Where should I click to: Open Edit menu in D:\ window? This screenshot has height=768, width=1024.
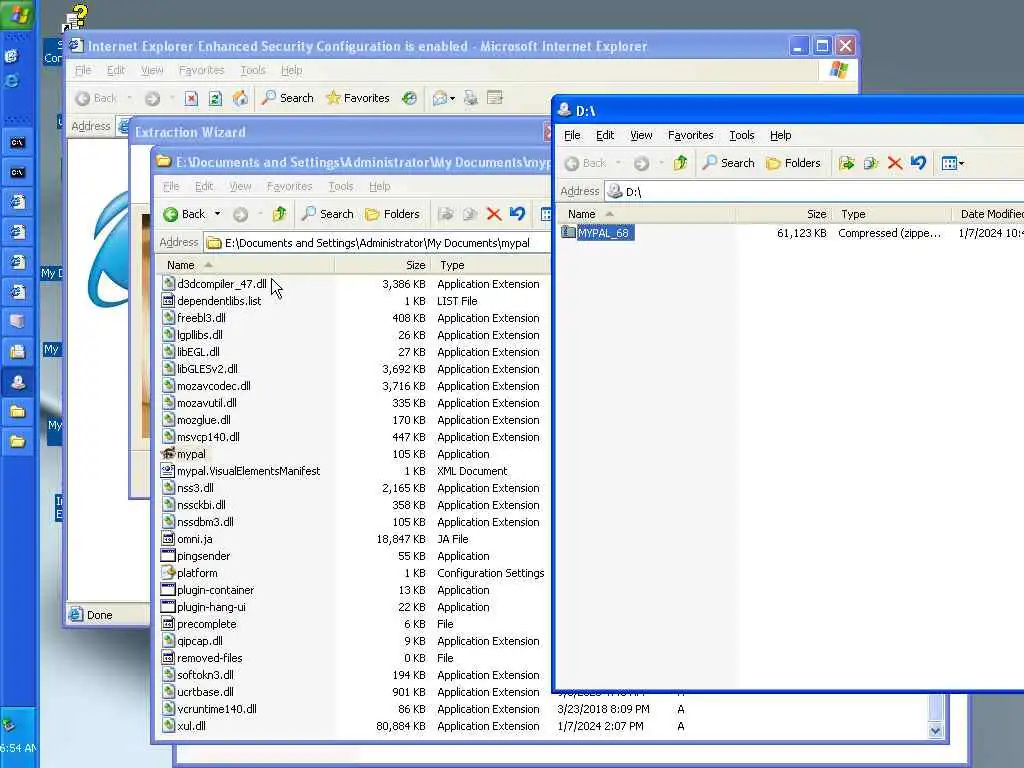coord(605,135)
